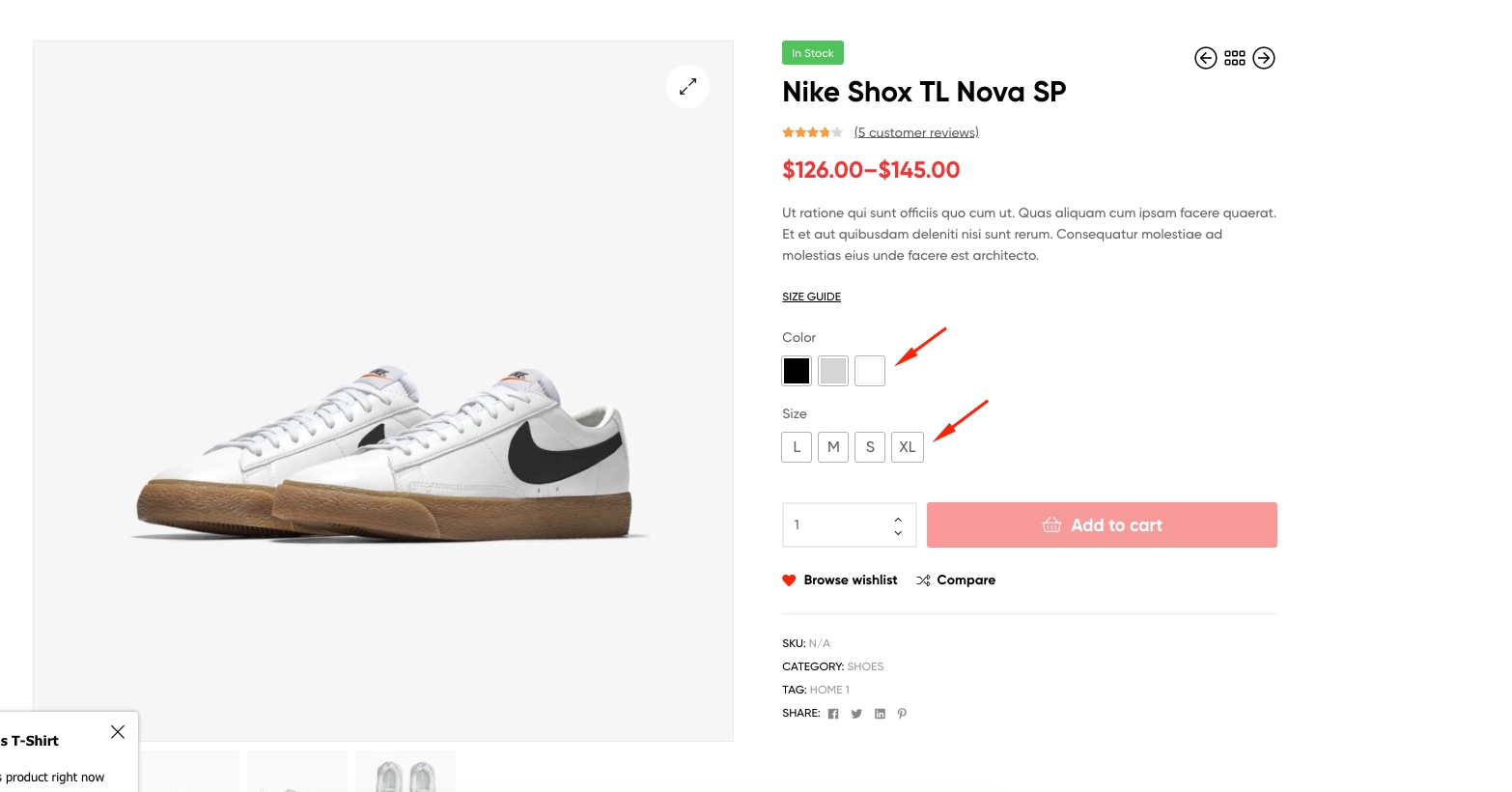
Task: Close the T-Shirt popup notification
Action: coord(118,732)
